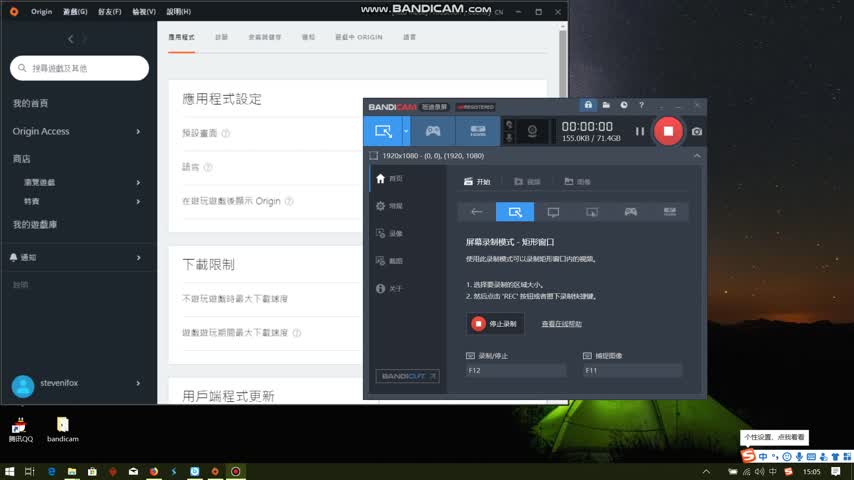
Task: Choose the HDMI mode in mode row
Action: [670, 212]
